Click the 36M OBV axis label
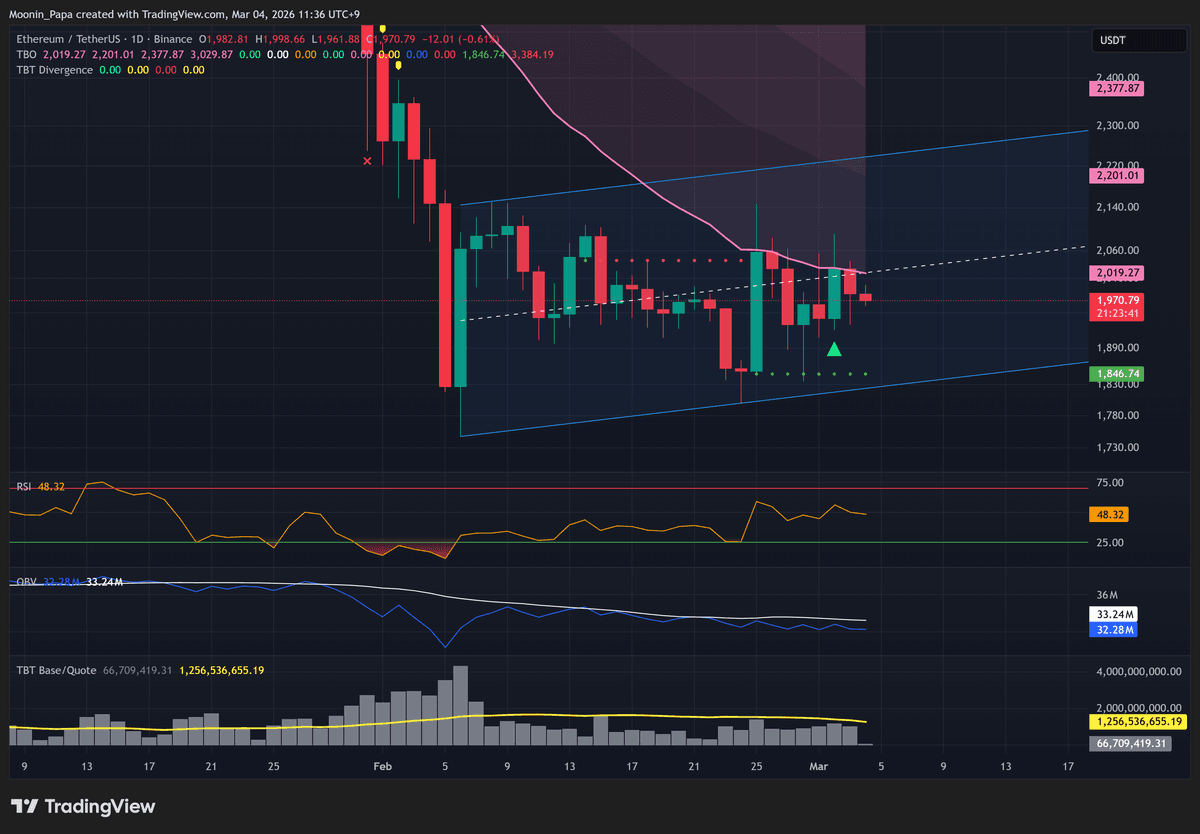The width and height of the screenshot is (1200, 834). coord(1106,595)
